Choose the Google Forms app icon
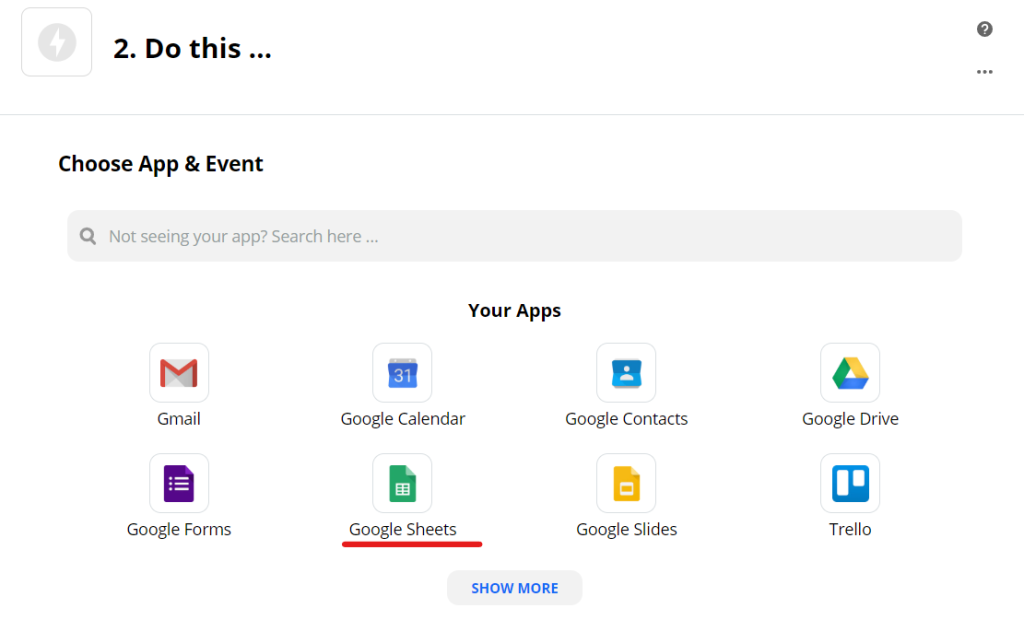The width and height of the screenshot is (1024, 620). [179, 483]
